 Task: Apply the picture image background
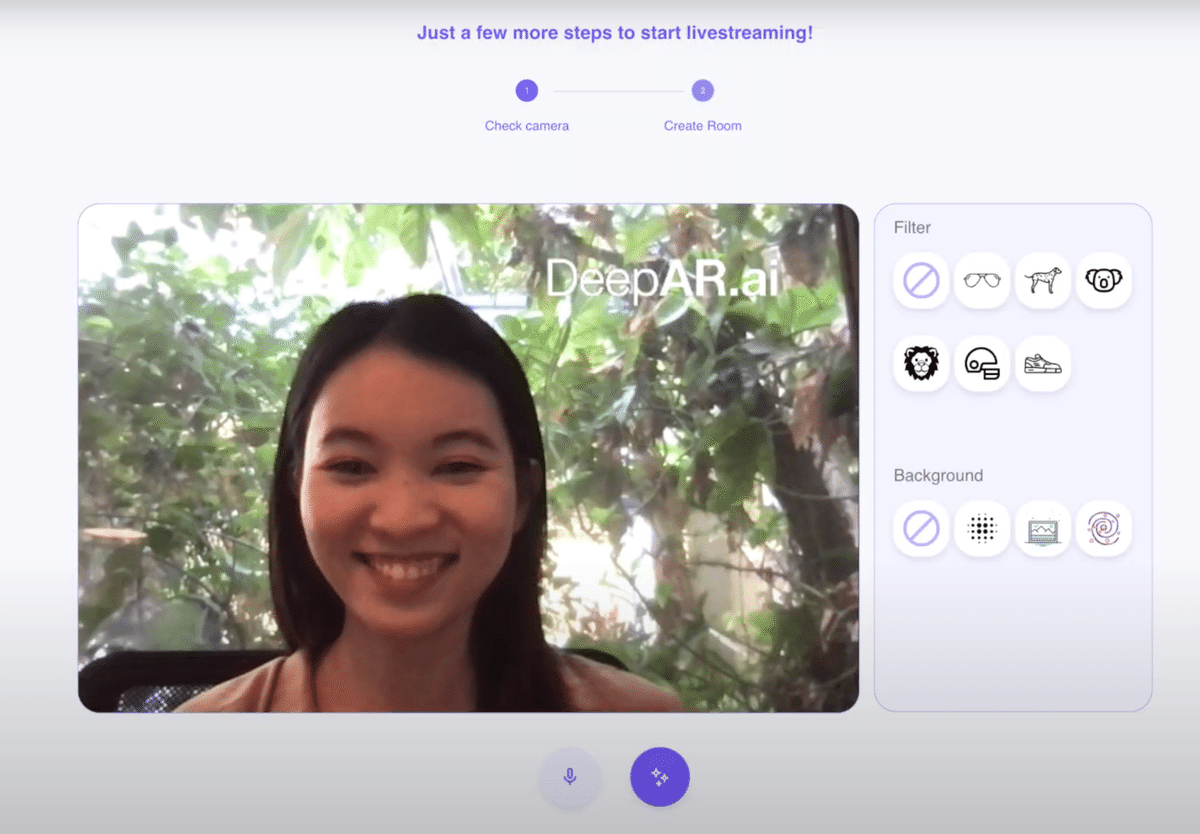point(1043,529)
